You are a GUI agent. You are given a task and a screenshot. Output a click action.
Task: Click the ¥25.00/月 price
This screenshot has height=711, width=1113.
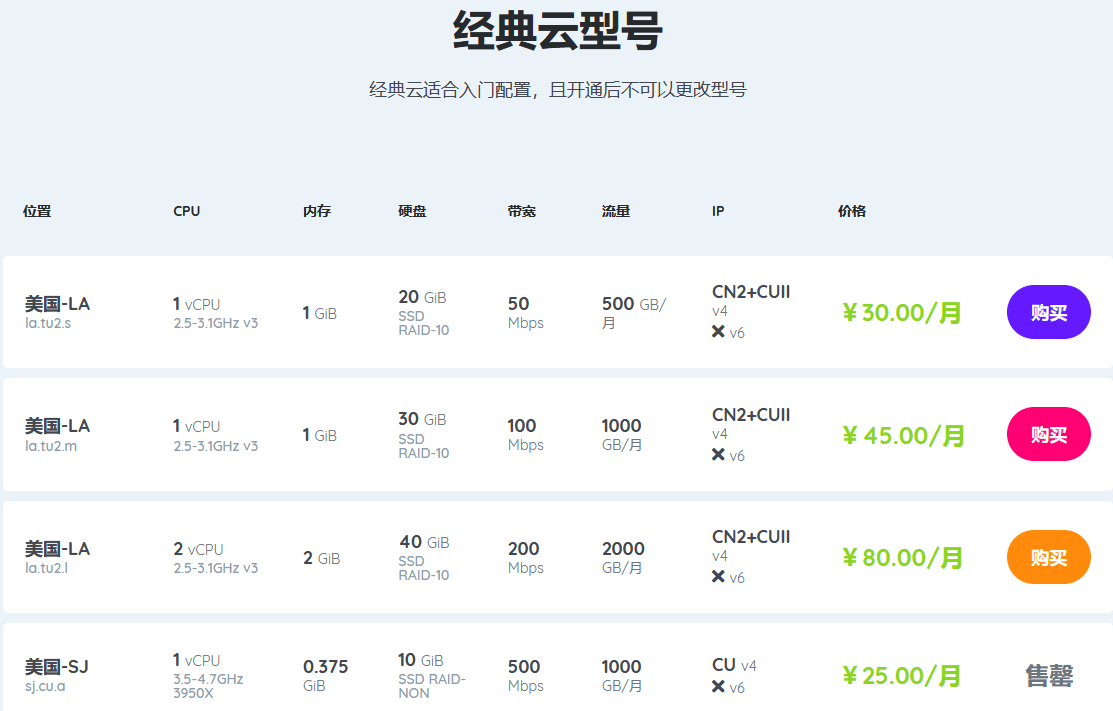pyautogui.click(x=901, y=676)
